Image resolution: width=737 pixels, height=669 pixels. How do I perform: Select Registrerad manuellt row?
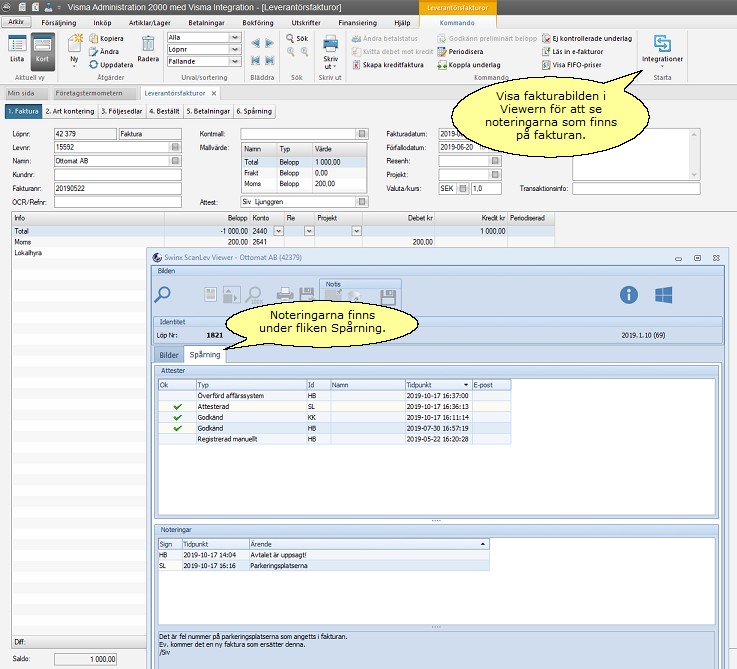335,439
